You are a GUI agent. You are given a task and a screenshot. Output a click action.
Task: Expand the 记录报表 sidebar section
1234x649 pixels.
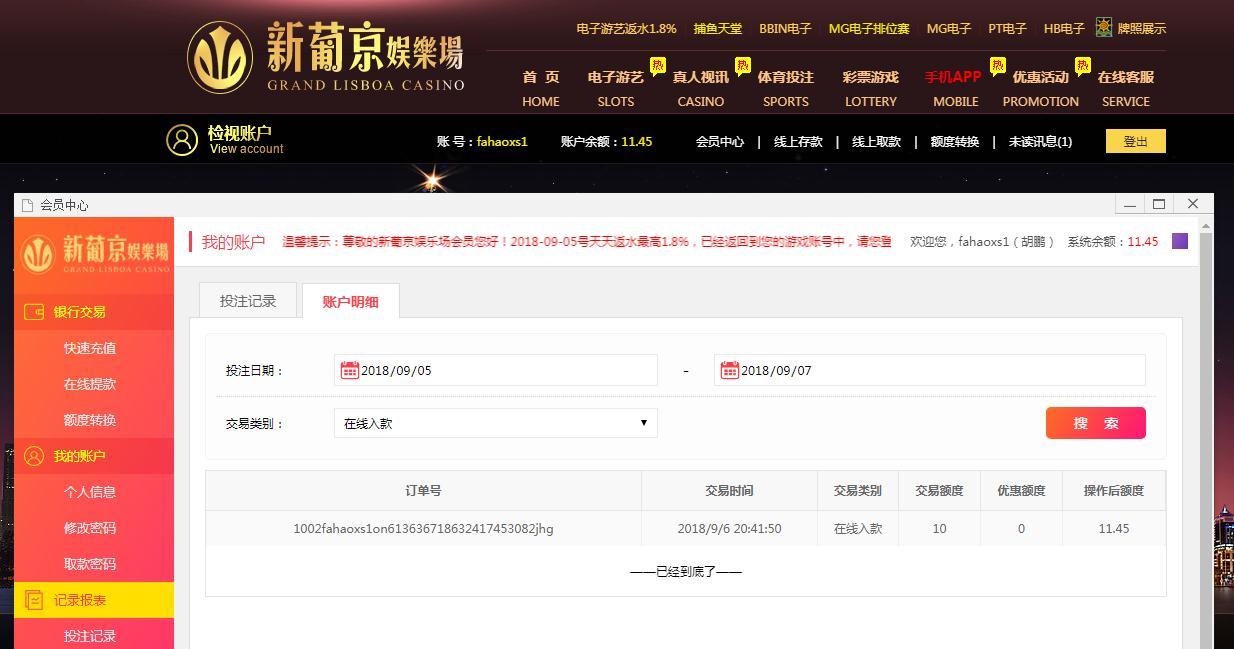94,600
